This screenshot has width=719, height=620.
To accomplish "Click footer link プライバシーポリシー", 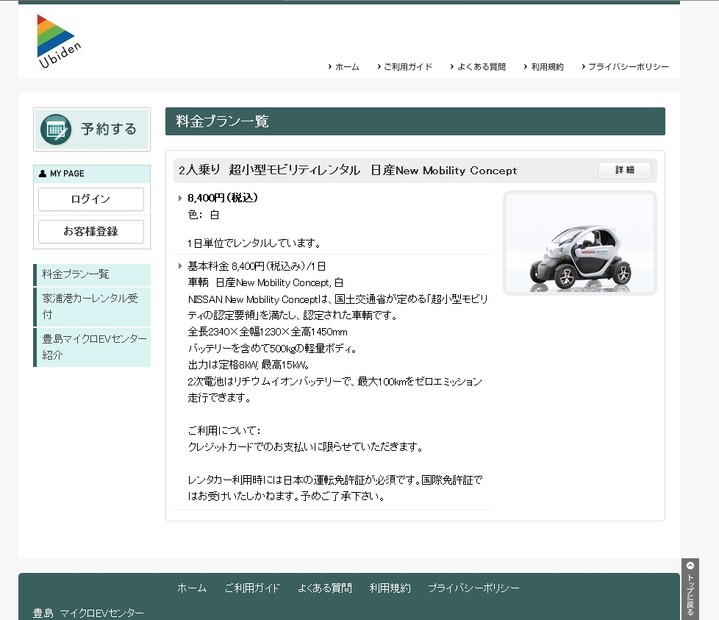I will tap(474, 588).
